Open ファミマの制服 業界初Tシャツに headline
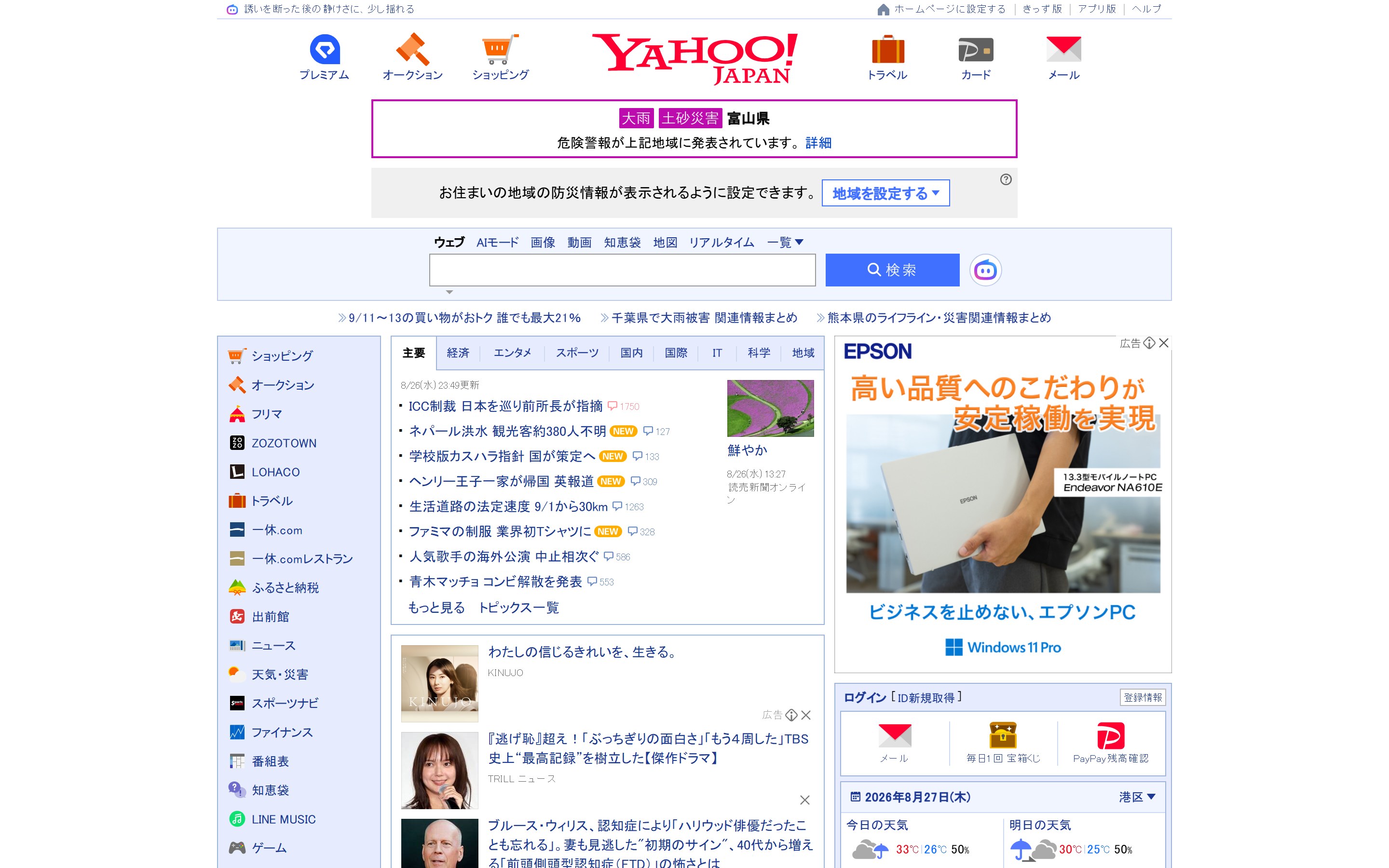Screen dimensions: 1389x868 [x=499, y=531]
